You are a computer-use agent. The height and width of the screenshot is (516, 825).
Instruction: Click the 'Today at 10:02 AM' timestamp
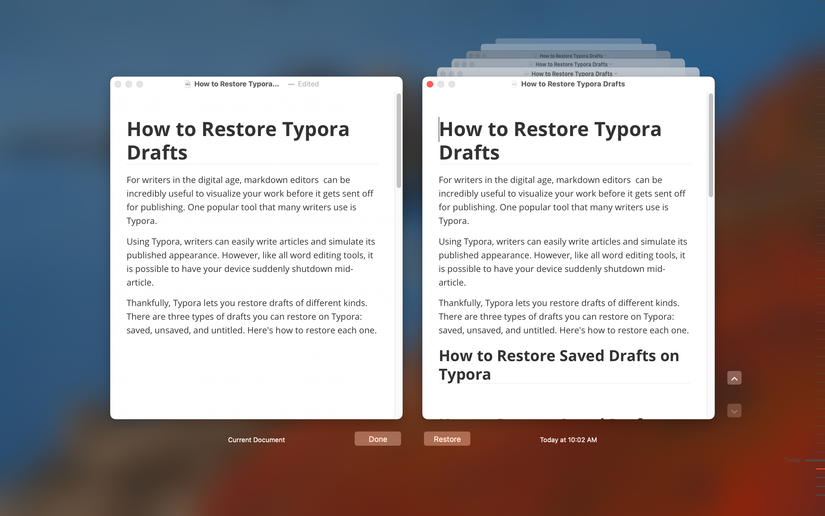click(568, 440)
